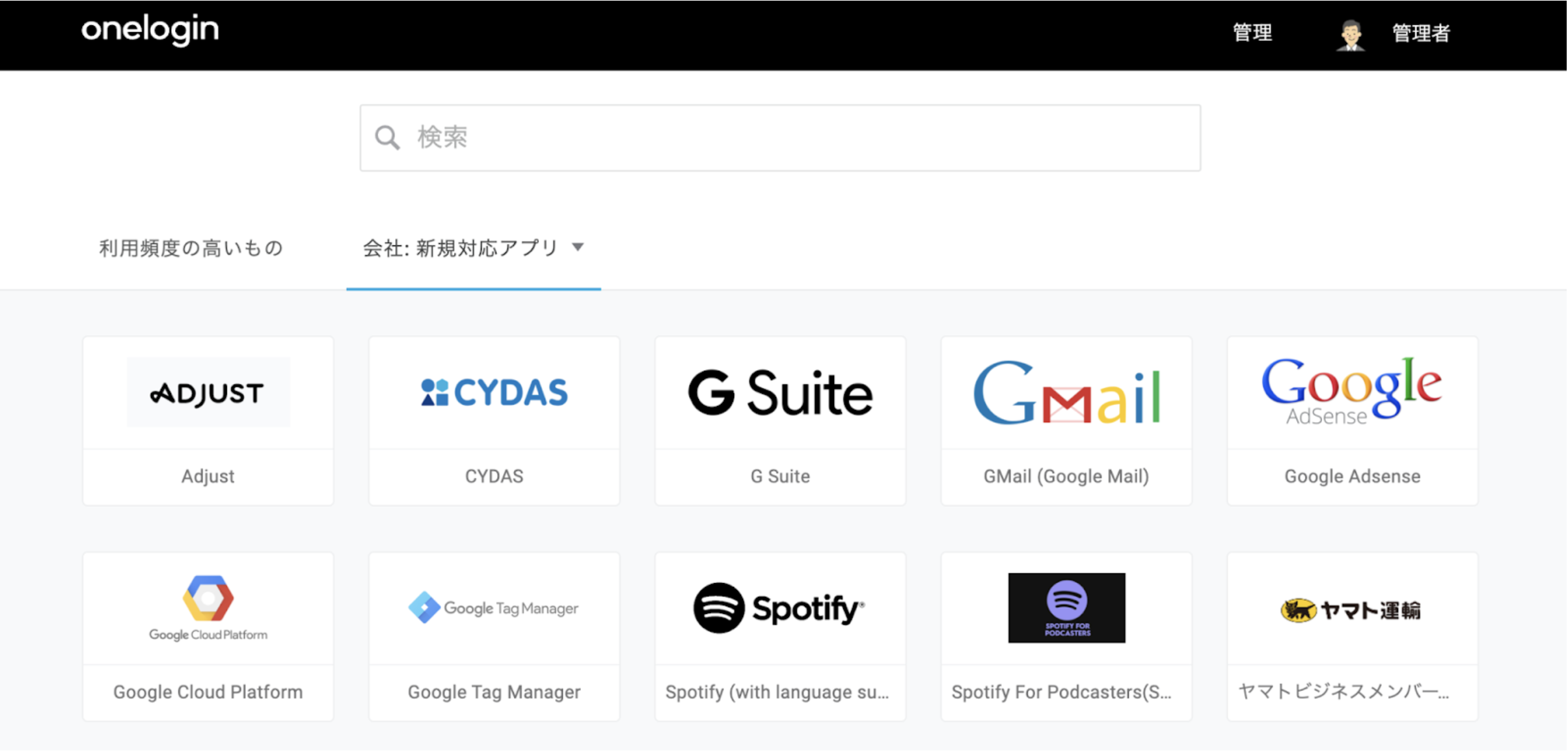The image size is (1568, 751).
Task: Expand the company category dropdown arrow
Action: [x=578, y=247]
